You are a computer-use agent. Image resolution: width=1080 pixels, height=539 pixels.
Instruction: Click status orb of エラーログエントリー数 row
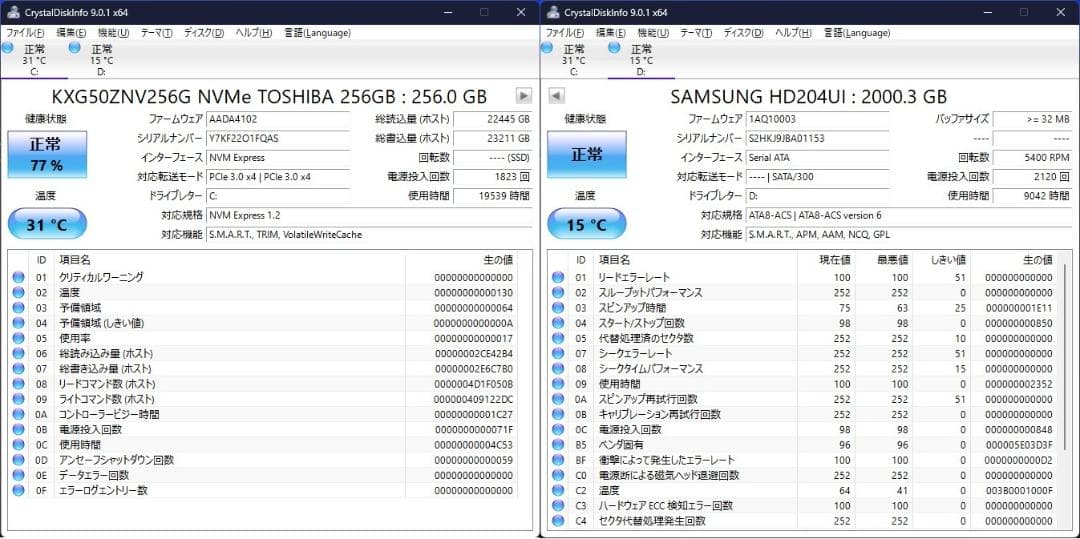coord(18,490)
